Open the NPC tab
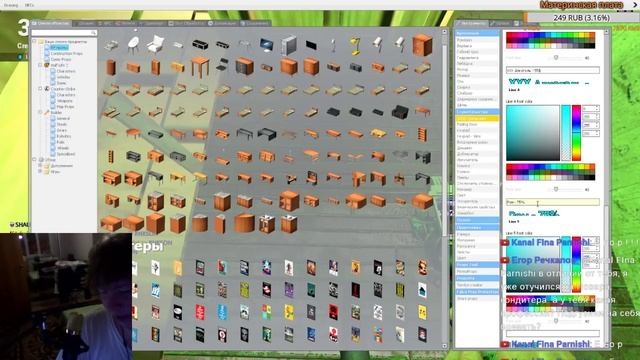The height and width of the screenshot is (360, 640). 105,24
